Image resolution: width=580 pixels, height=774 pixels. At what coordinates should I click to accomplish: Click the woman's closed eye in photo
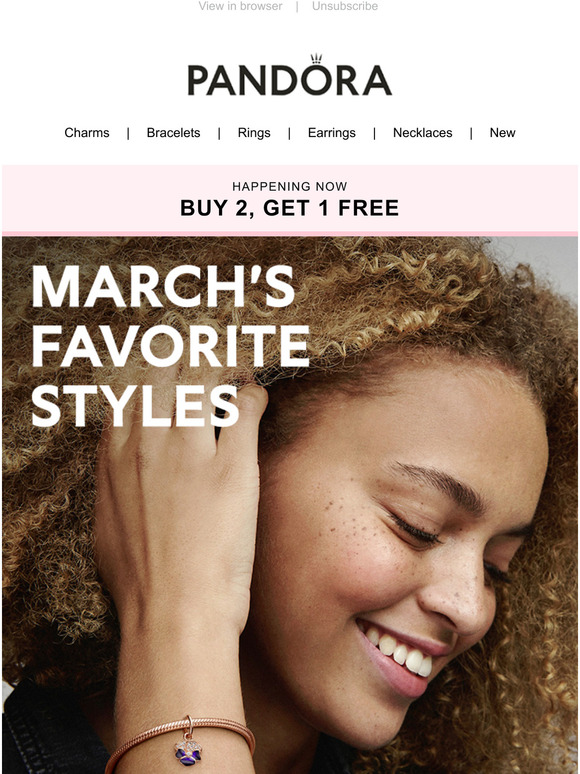tap(415, 532)
